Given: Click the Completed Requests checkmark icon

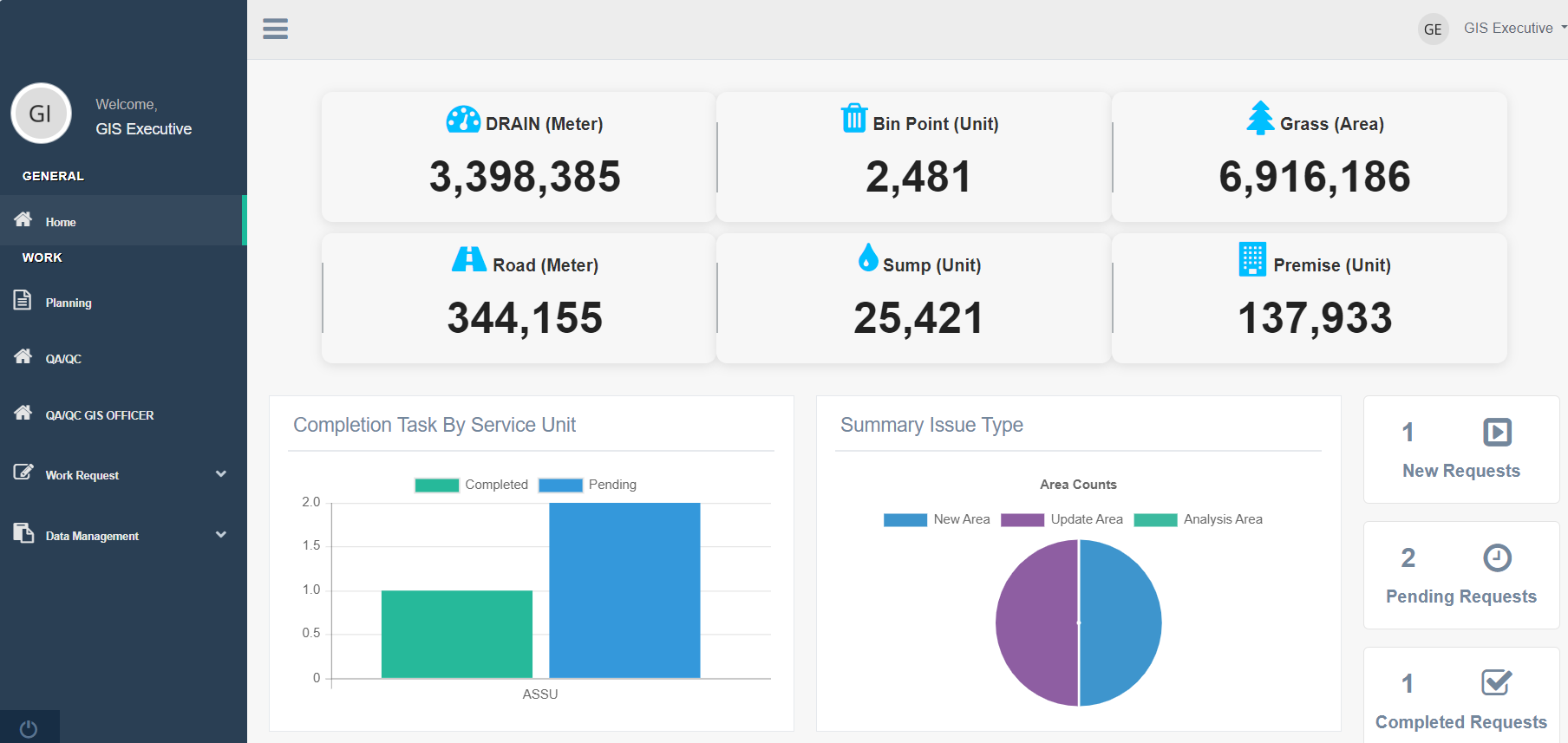Looking at the screenshot, I should pyautogui.click(x=1496, y=683).
